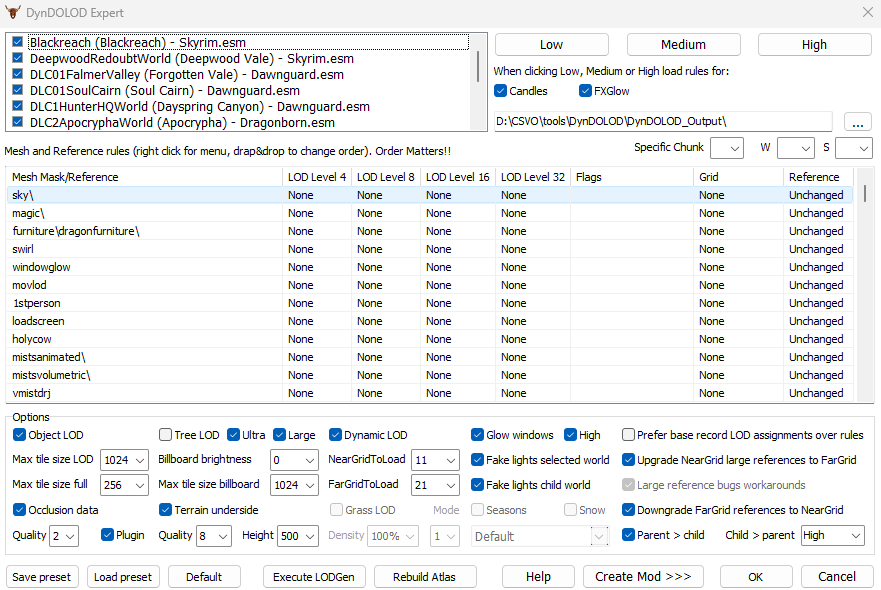Open the Max tile size billboard dropdown
This screenshot has height=590, width=881.
click(294, 484)
